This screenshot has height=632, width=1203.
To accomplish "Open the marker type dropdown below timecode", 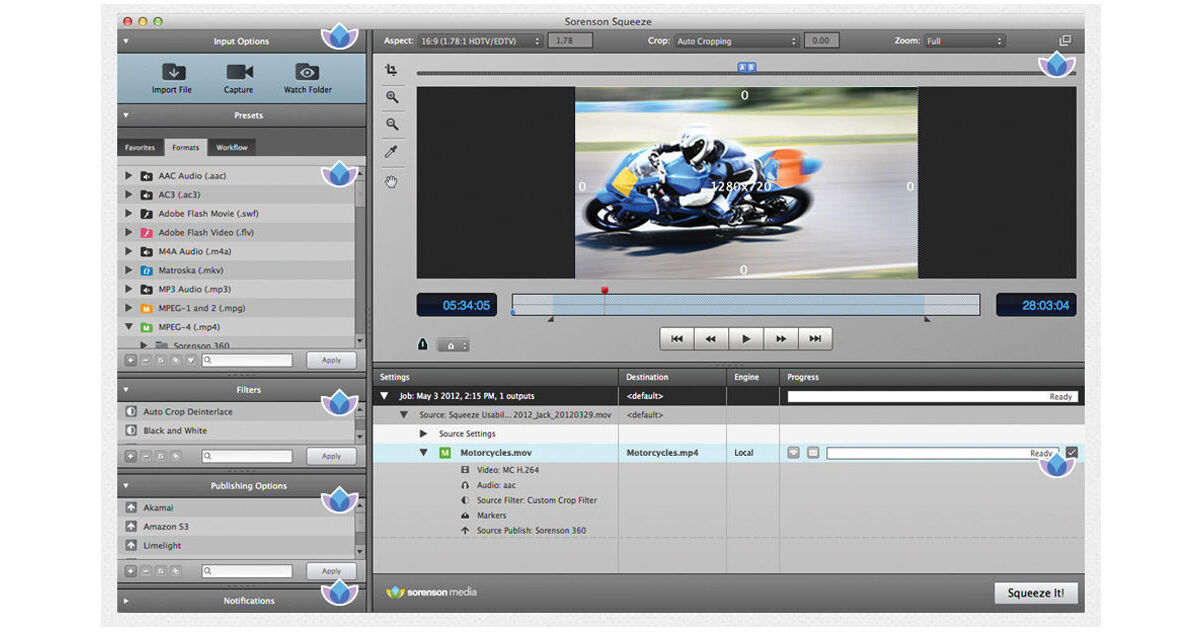I will [452, 345].
